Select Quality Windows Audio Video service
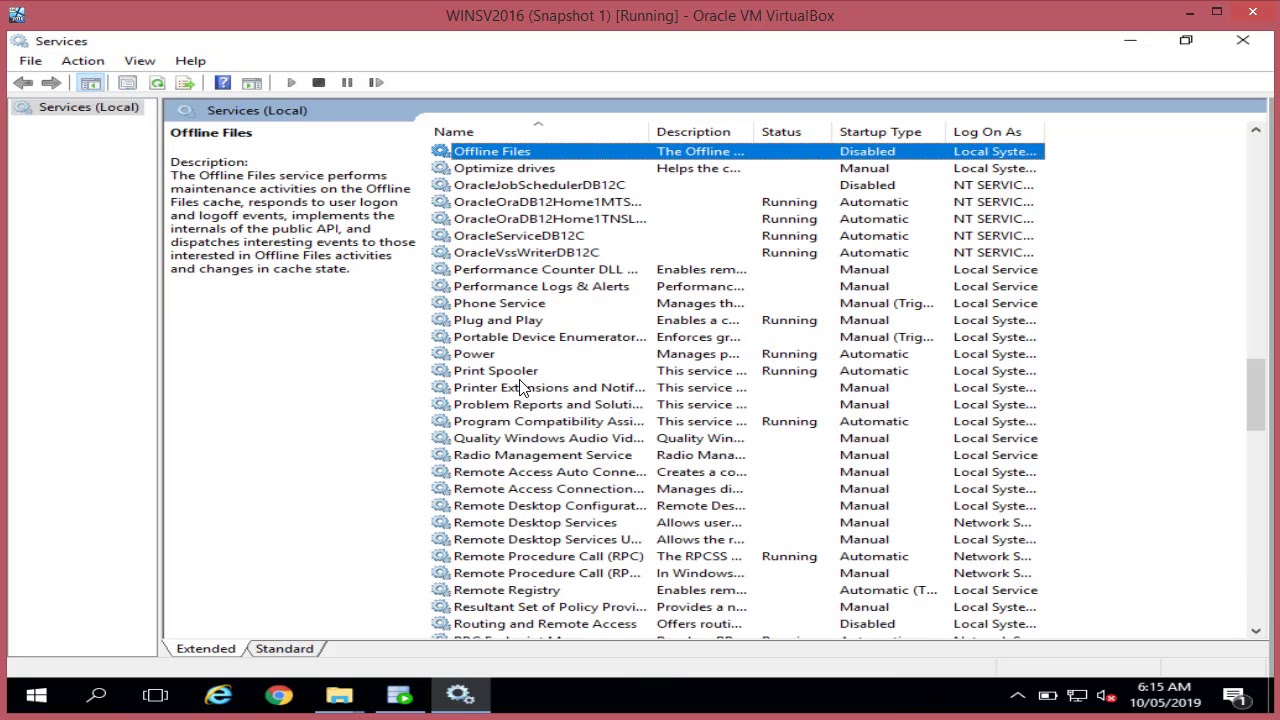The image size is (1280, 720). tap(738, 438)
